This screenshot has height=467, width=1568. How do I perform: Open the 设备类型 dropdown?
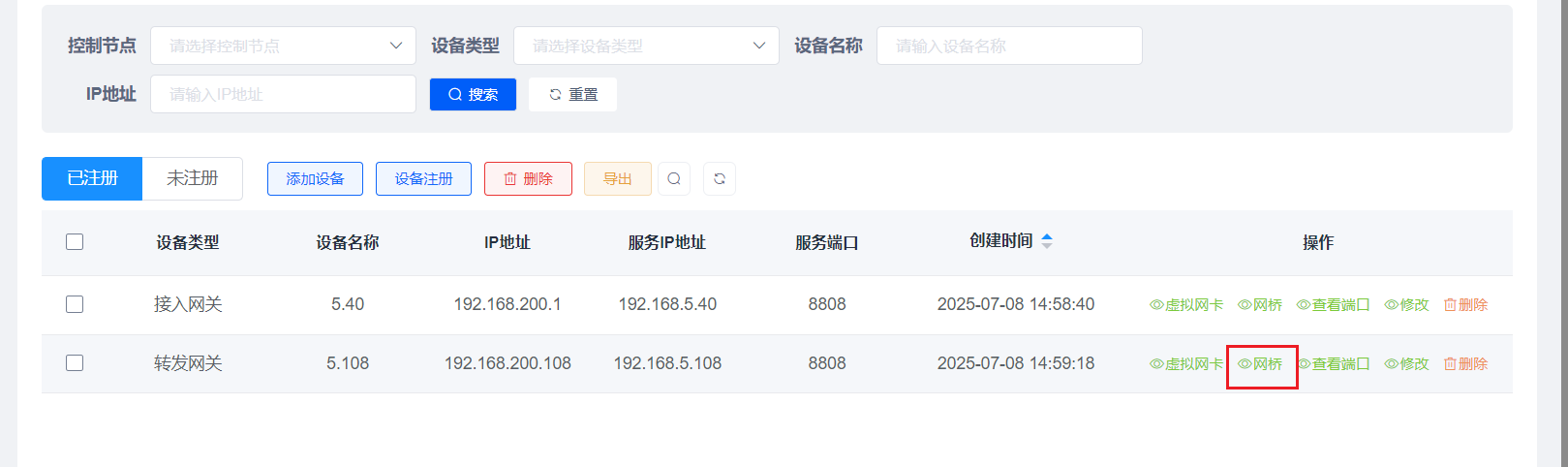tap(646, 46)
